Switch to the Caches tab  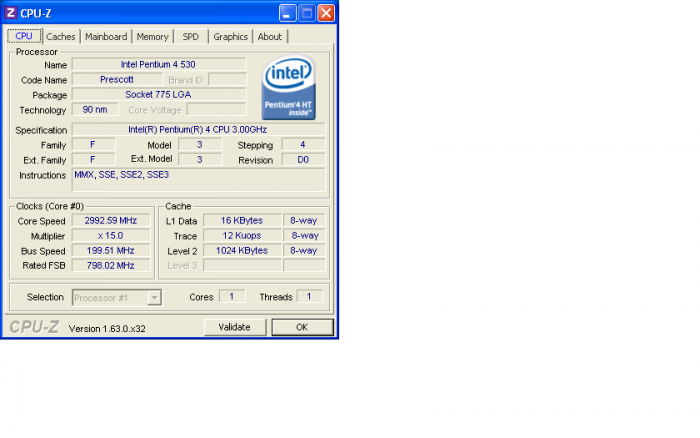(61, 37)
